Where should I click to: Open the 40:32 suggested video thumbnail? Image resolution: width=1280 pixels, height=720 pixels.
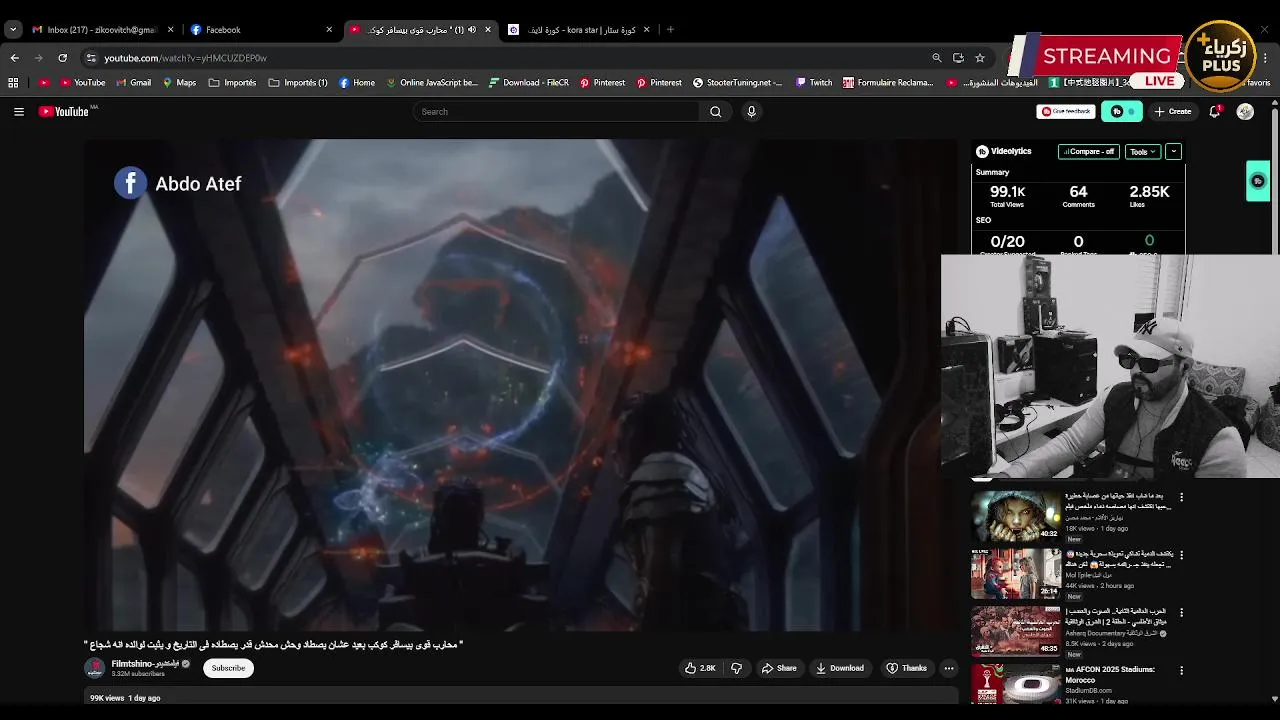(x=1016, y=515)
